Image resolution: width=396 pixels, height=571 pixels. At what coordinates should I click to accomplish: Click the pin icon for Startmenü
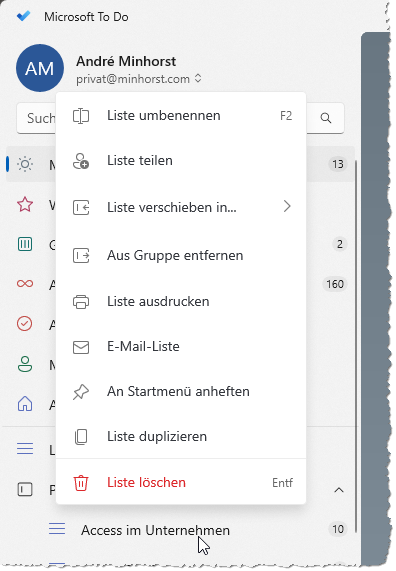(x=81, y=392)
